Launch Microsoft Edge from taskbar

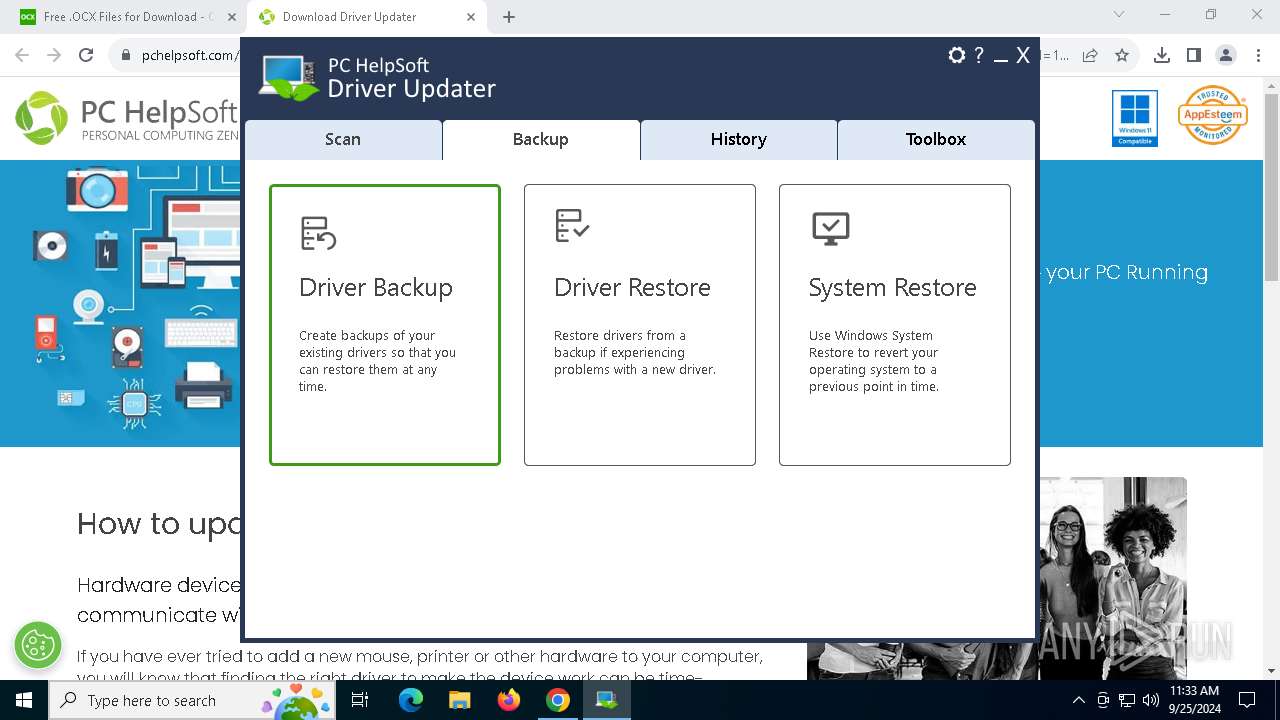[x=411, y=700]
